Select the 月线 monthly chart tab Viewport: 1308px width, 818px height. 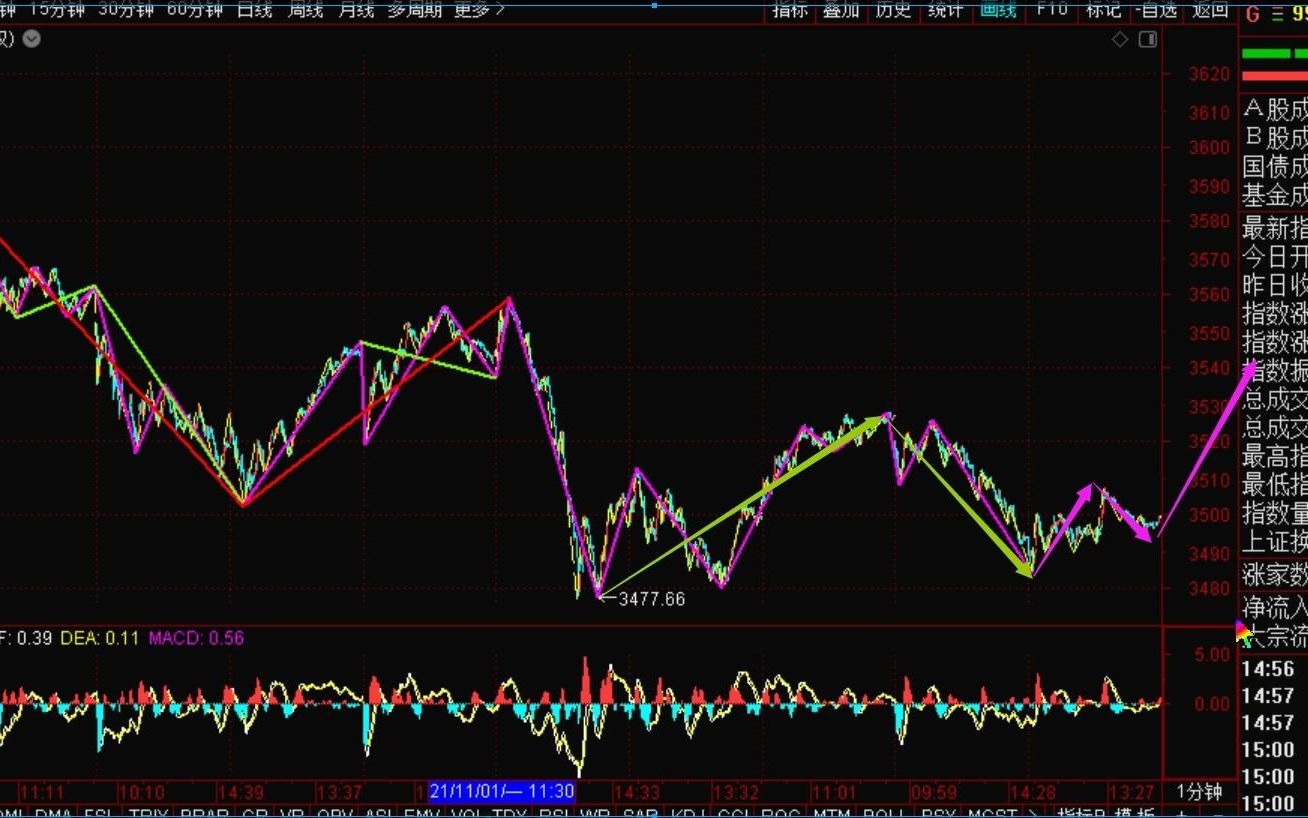click(x=356, y=9)
